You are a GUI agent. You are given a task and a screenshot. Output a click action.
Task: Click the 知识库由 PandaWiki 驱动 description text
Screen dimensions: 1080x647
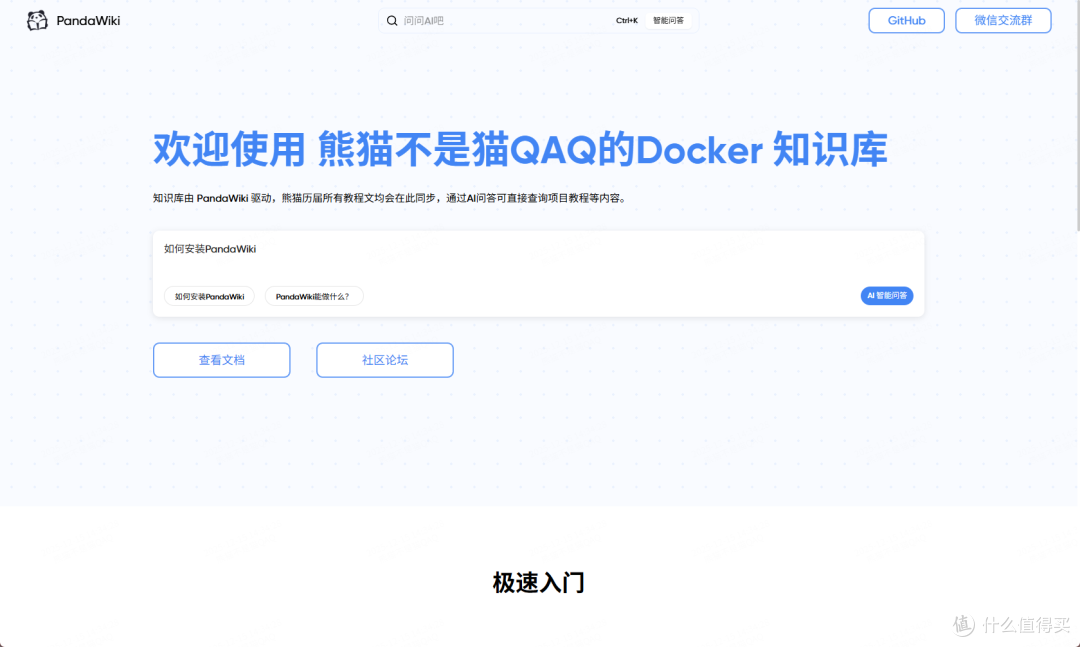(390, 198)
